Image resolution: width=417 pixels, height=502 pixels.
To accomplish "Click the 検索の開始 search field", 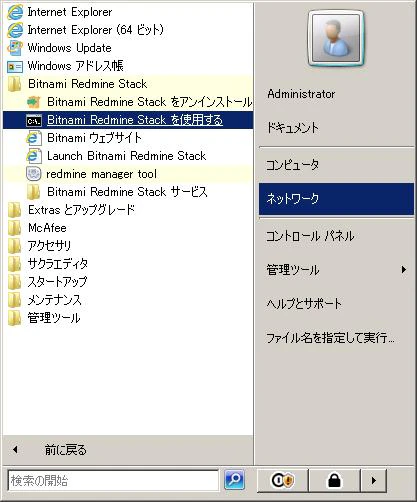I will click(113, 480).
